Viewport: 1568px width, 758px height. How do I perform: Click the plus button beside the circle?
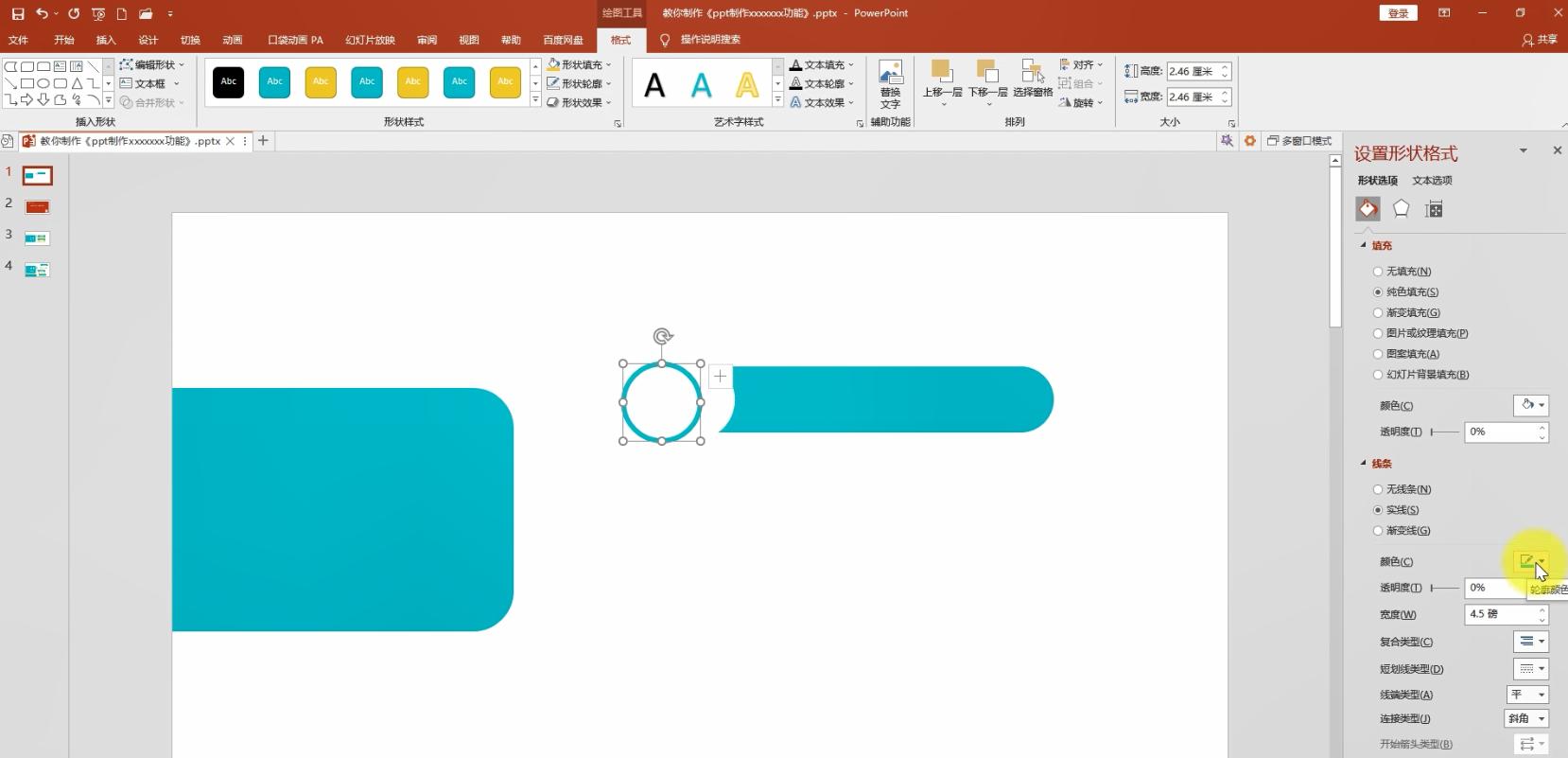720,376
